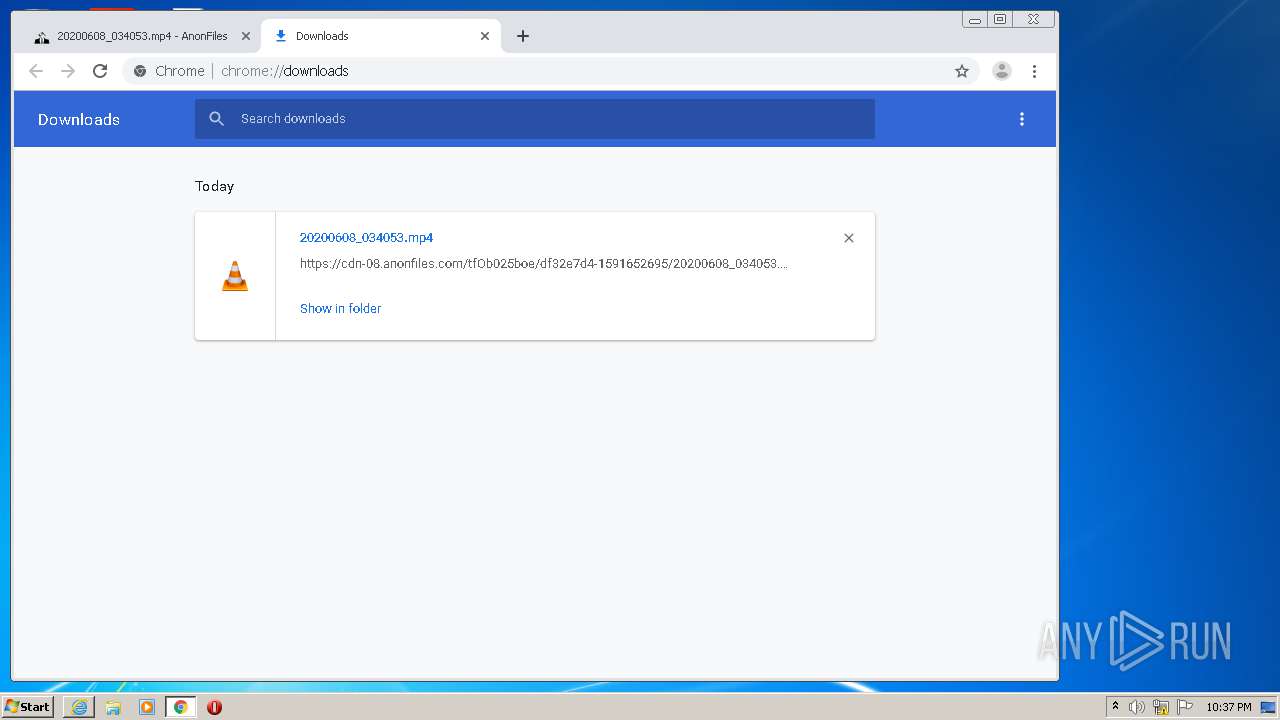Open Chrome's three-dot menu

(1034, 71)
